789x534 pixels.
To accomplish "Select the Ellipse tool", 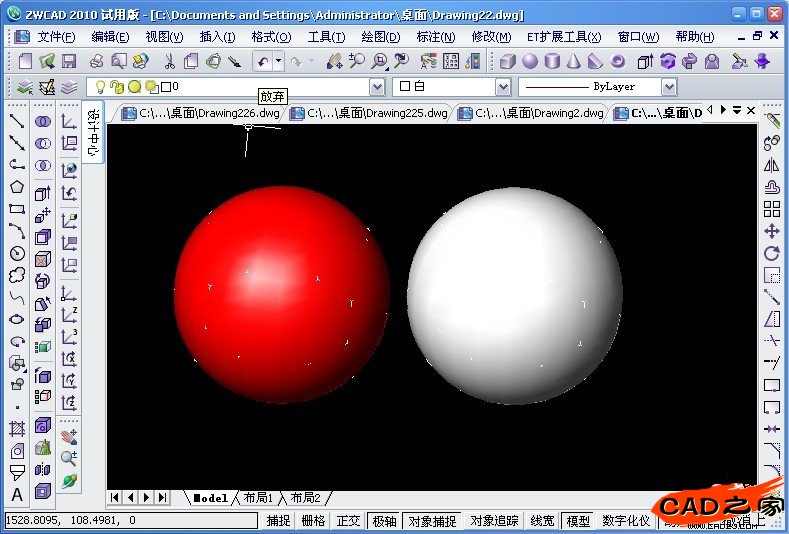I will (17, 319).
